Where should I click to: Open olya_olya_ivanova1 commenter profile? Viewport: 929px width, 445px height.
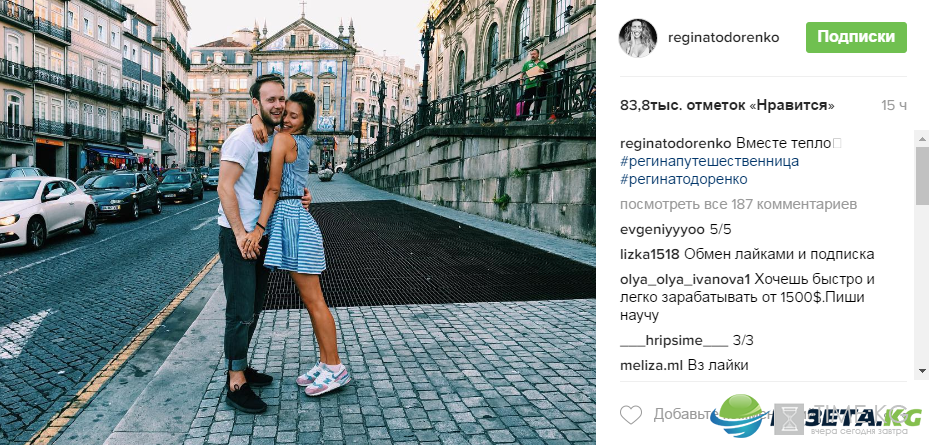(x=685, y=279)
